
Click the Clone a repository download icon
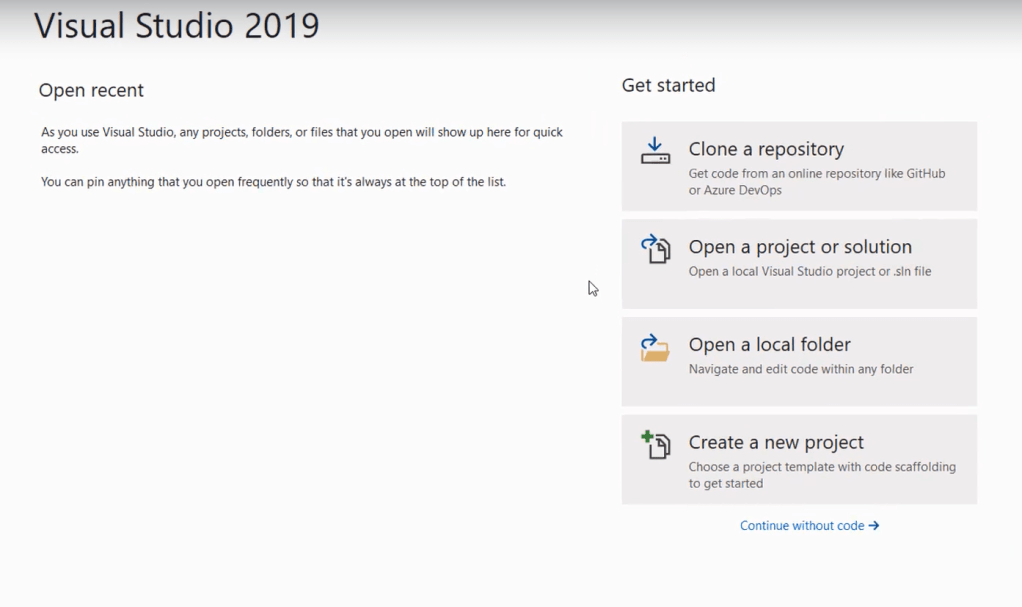(655, 151)
